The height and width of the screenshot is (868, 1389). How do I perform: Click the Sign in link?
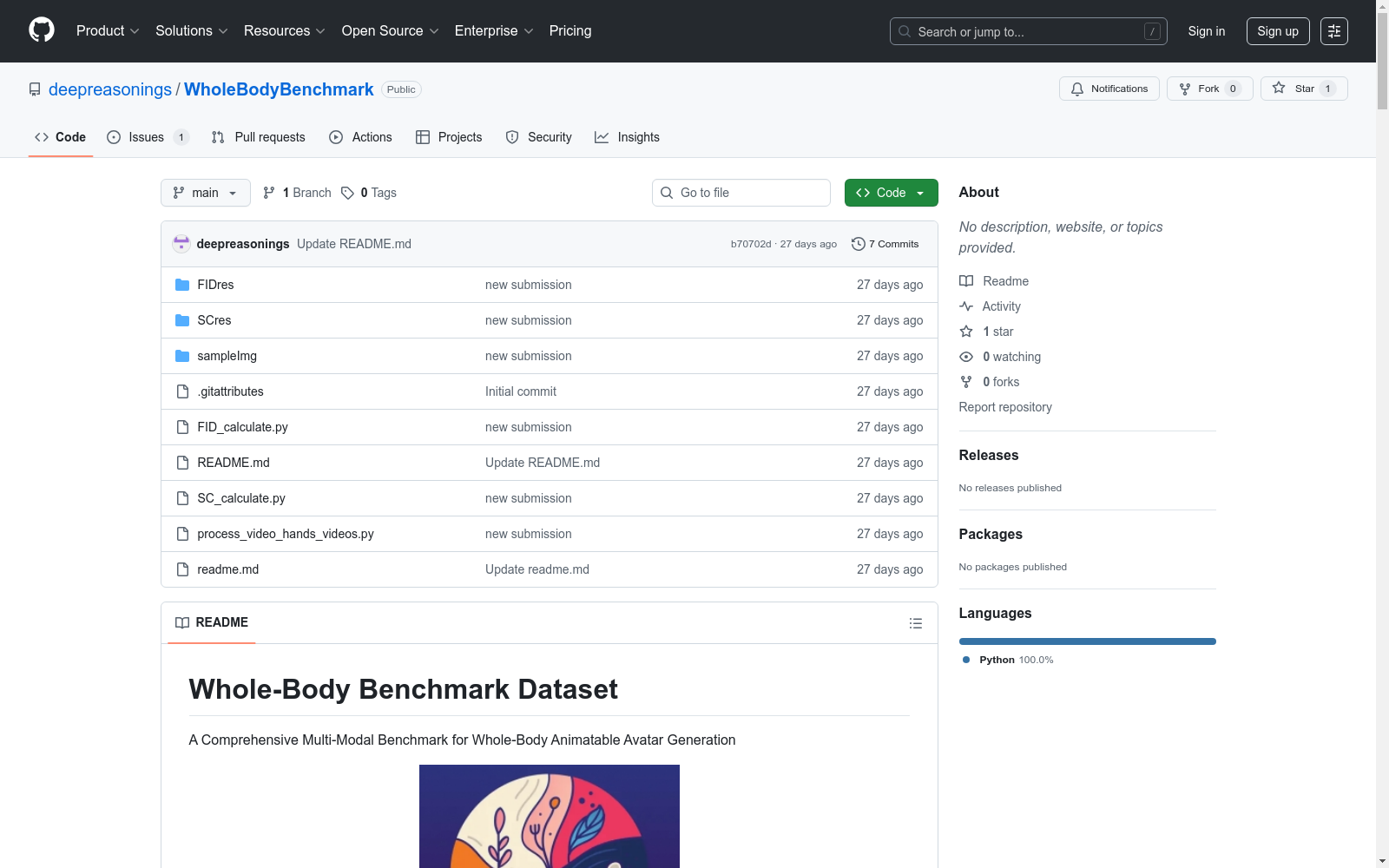[x=1207, y=31]
